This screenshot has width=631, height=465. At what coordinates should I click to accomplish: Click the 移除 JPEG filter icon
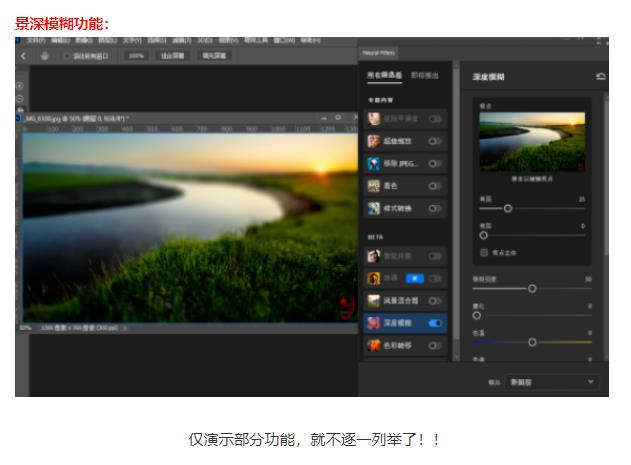pyautogui.click(x=373, y=163)
